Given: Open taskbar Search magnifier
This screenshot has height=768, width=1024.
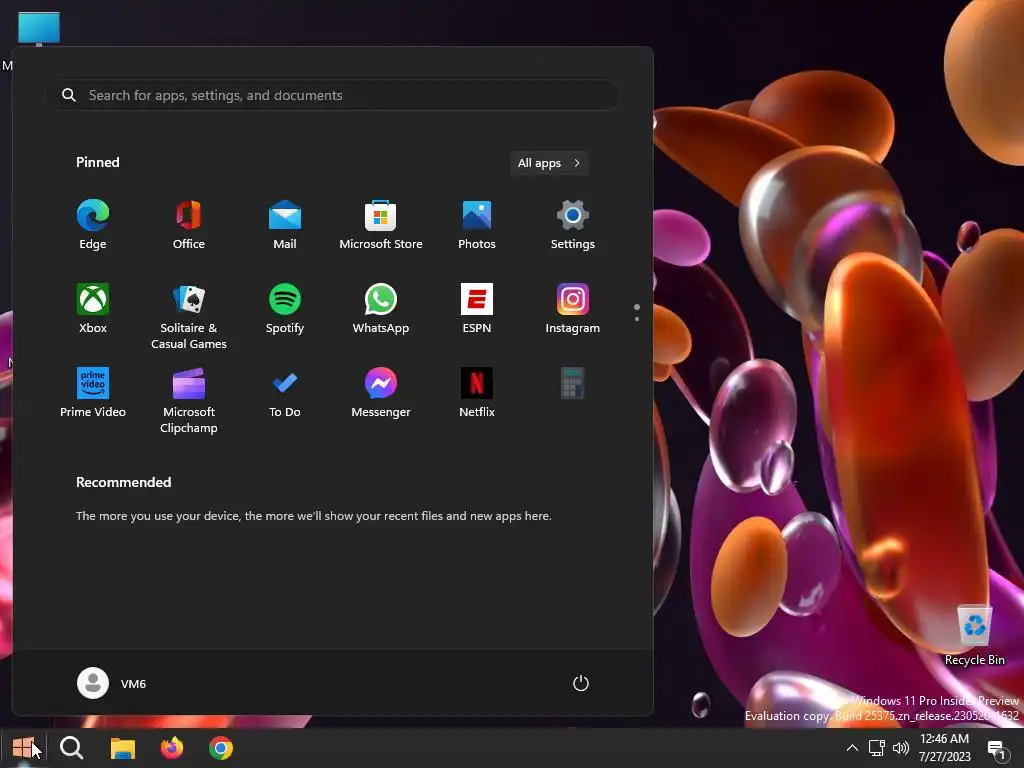Looking at the screenshot, I should tap(72, 748).
